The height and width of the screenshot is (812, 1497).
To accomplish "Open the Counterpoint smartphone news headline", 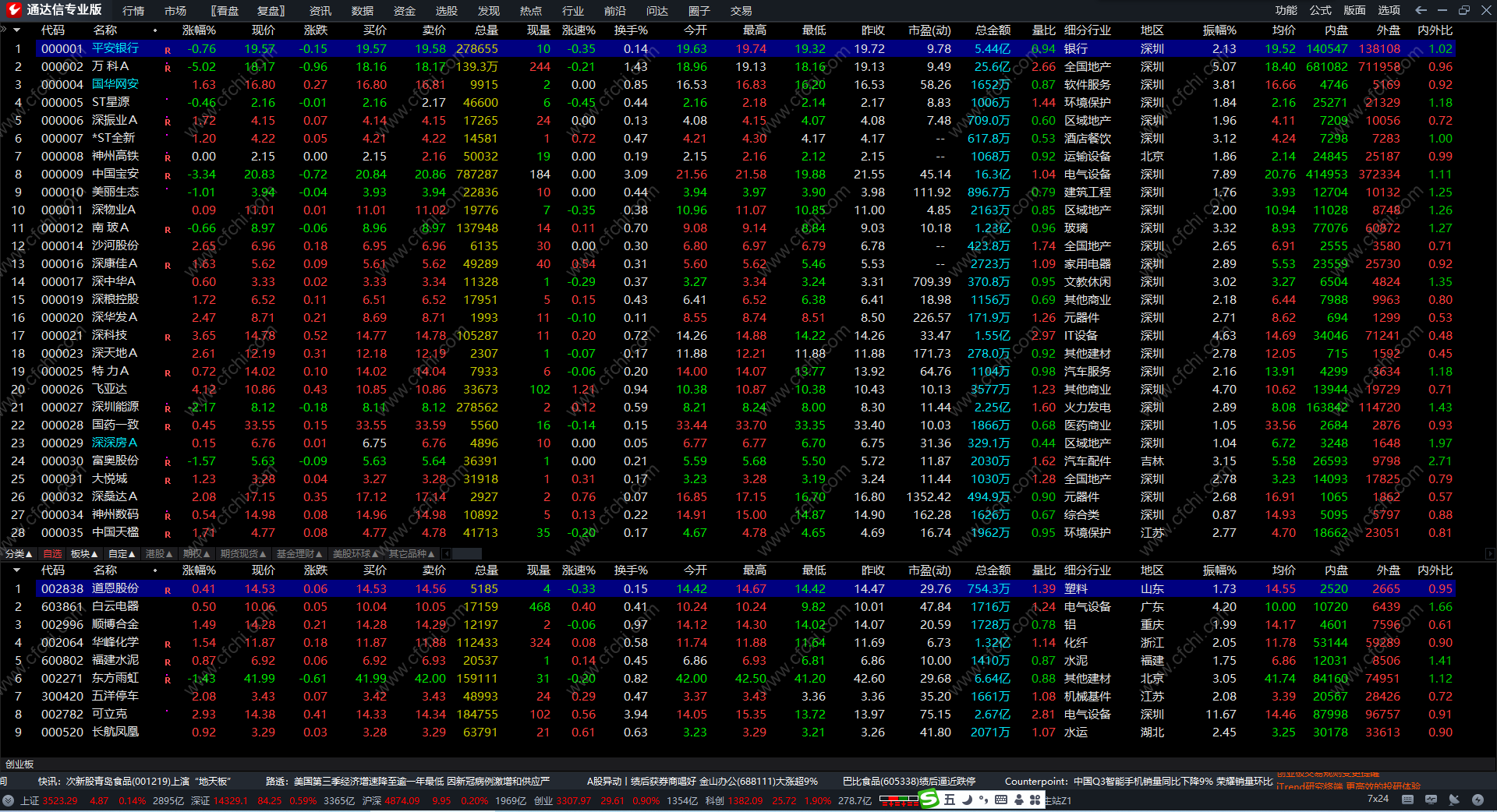I will 1138,781.
